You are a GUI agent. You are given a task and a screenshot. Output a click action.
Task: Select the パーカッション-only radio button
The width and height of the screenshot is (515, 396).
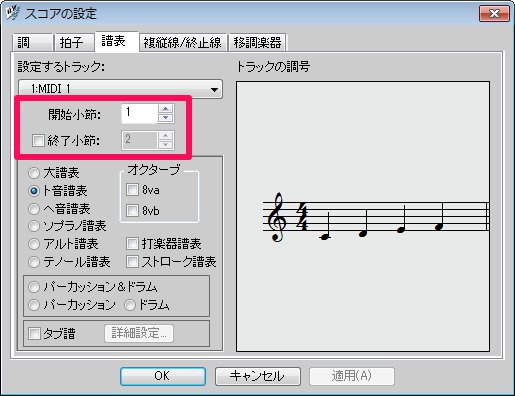[34, 305]
